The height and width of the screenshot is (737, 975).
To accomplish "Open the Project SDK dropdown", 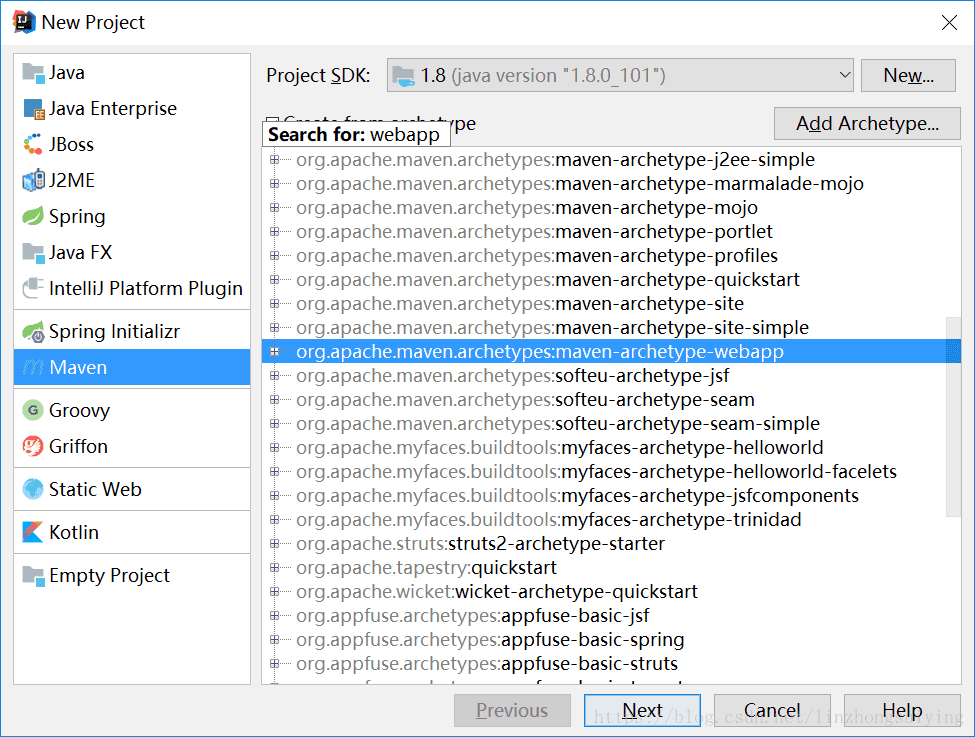I will click(x=620, y=75).
